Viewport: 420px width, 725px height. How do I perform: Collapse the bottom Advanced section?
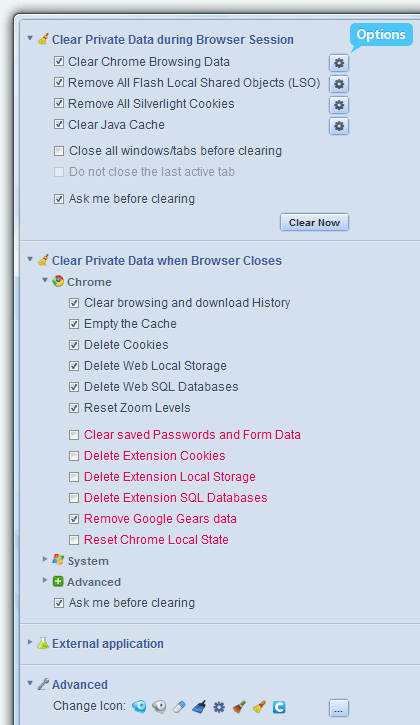(30, 682)
